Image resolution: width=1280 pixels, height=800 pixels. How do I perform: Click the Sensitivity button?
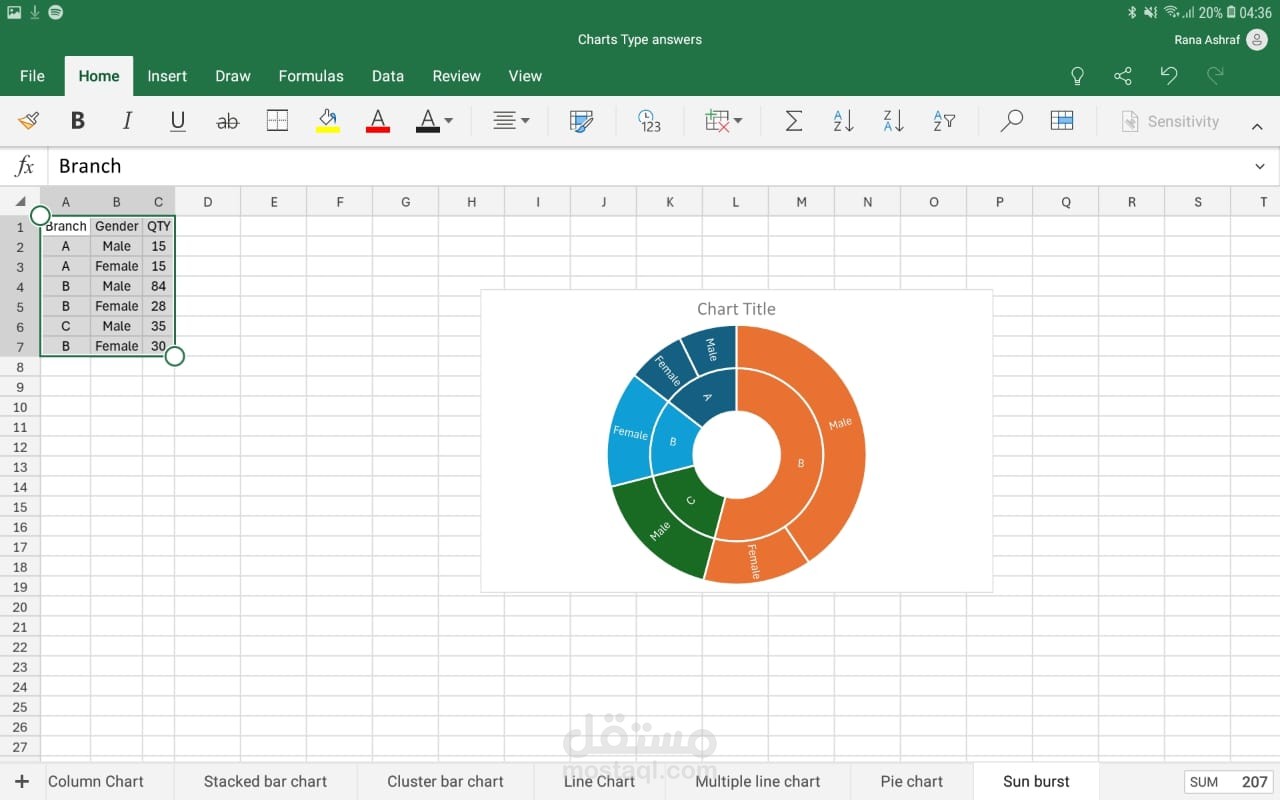click(1170, 121)
